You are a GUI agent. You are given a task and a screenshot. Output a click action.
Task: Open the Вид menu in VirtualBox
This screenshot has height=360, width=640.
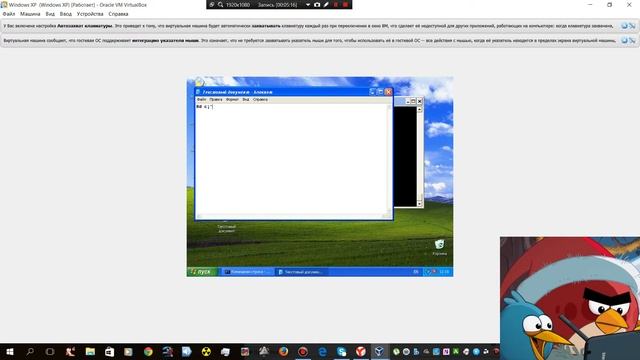point(50,14)
